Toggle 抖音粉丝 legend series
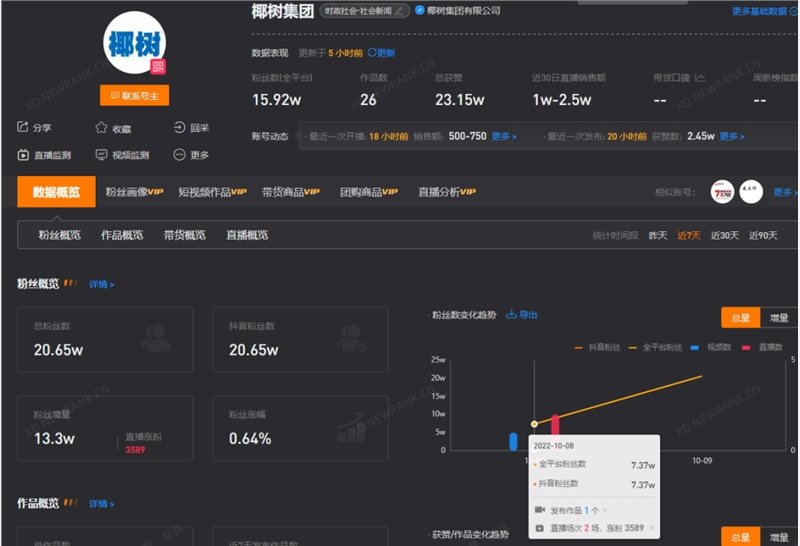Image resolution: width=800 pixels, height=546 pixels. coord(597,348)
